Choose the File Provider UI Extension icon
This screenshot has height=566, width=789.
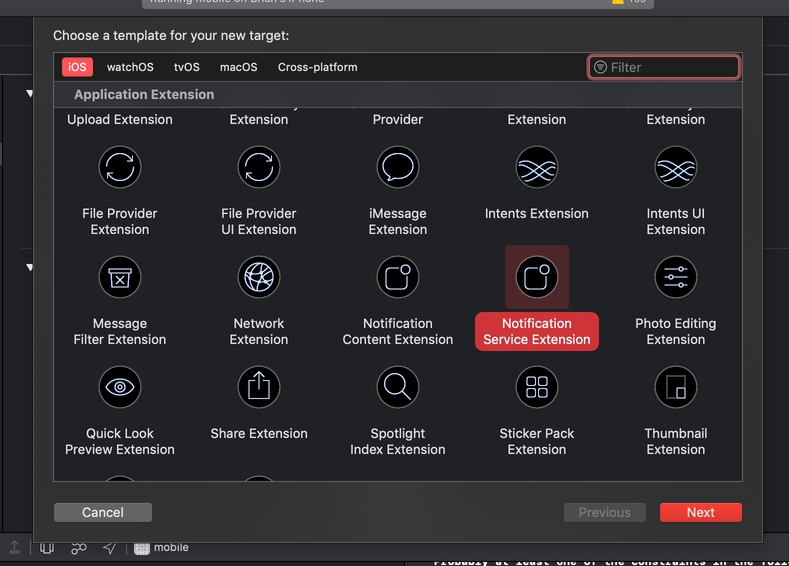pyautogui.click(x=259, y=167)
